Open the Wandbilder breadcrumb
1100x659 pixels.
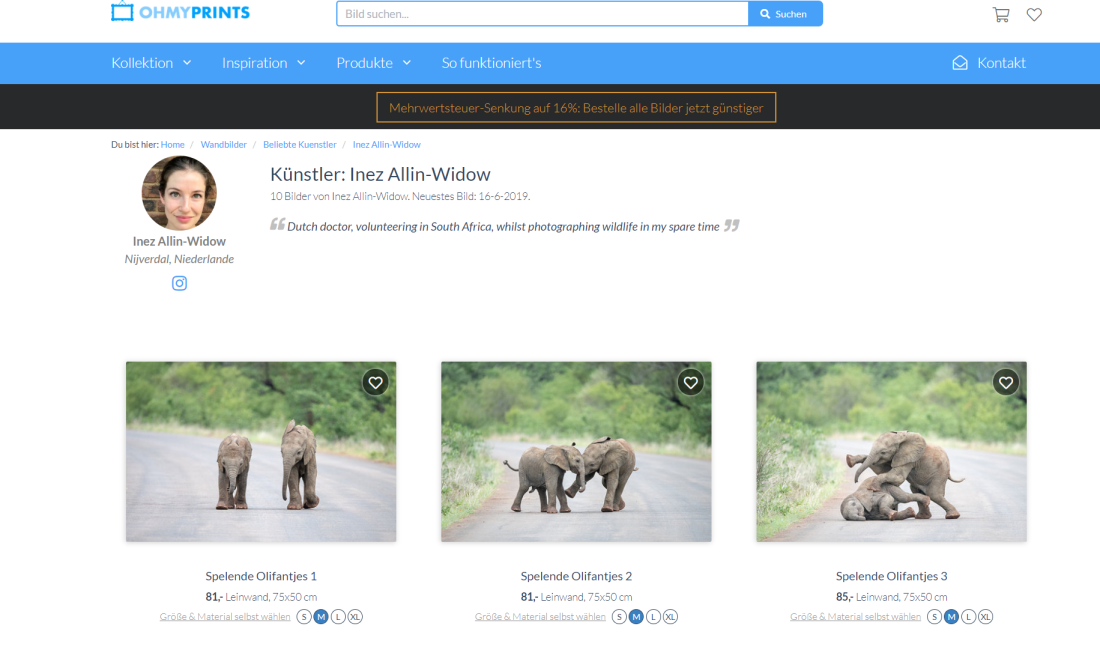tap(224, 145)
